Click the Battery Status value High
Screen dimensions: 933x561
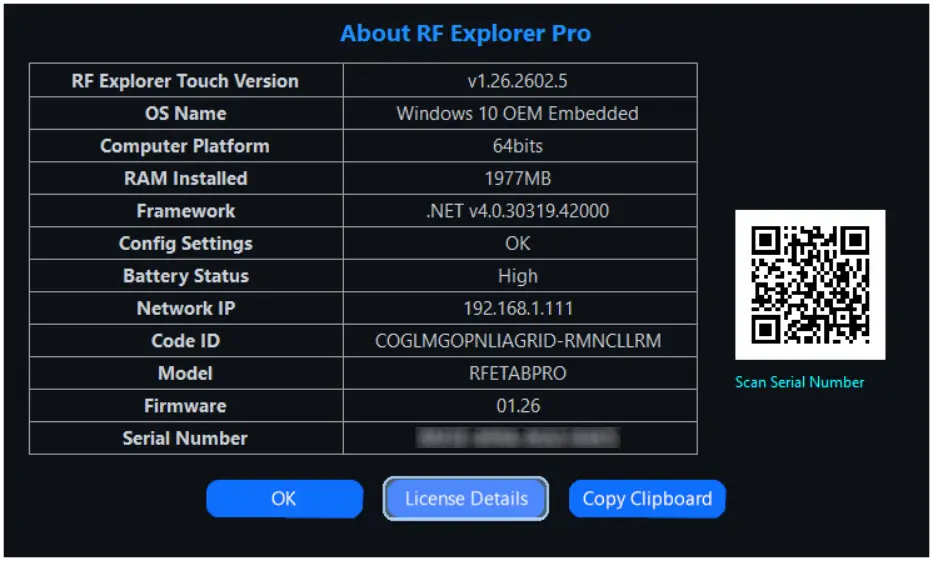click(x=518, y=276)
